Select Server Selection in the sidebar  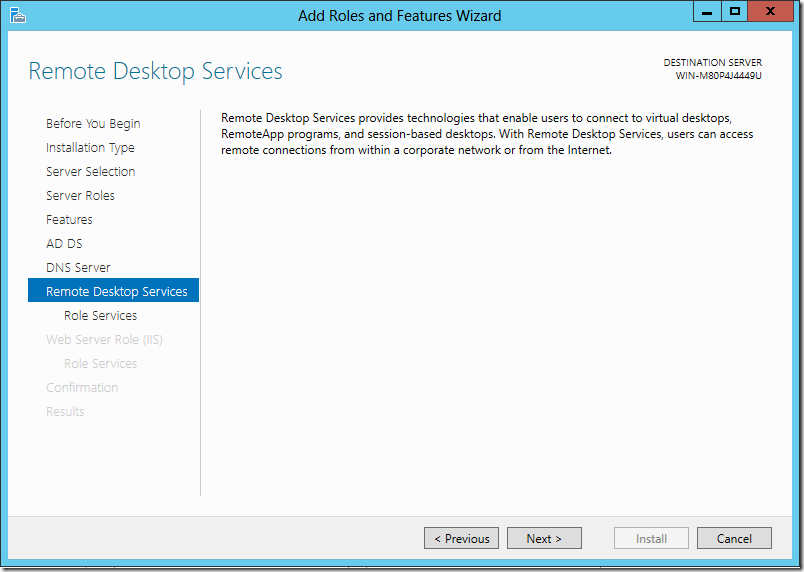(90, 171)
